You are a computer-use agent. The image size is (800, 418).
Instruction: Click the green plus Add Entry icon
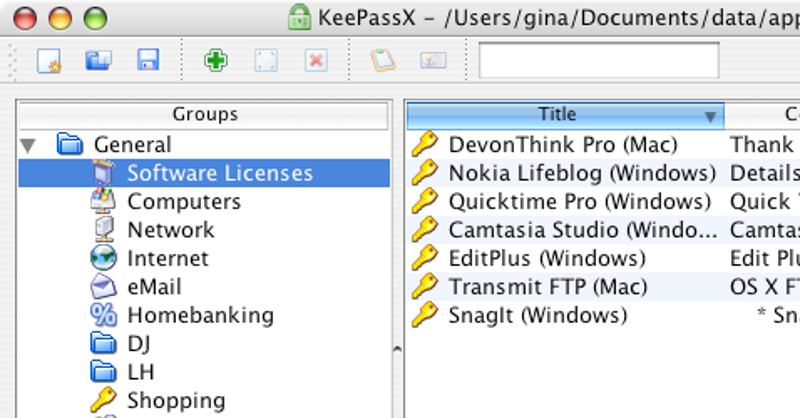[x=215, y=60]
